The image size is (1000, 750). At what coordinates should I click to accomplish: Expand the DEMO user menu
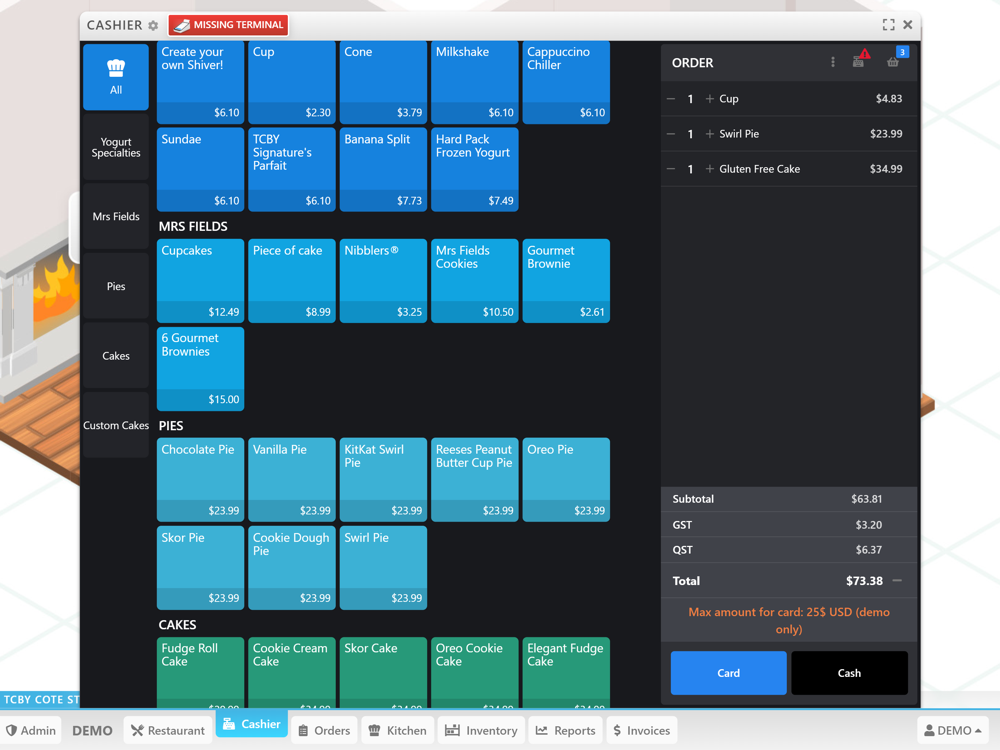(953, 730)
